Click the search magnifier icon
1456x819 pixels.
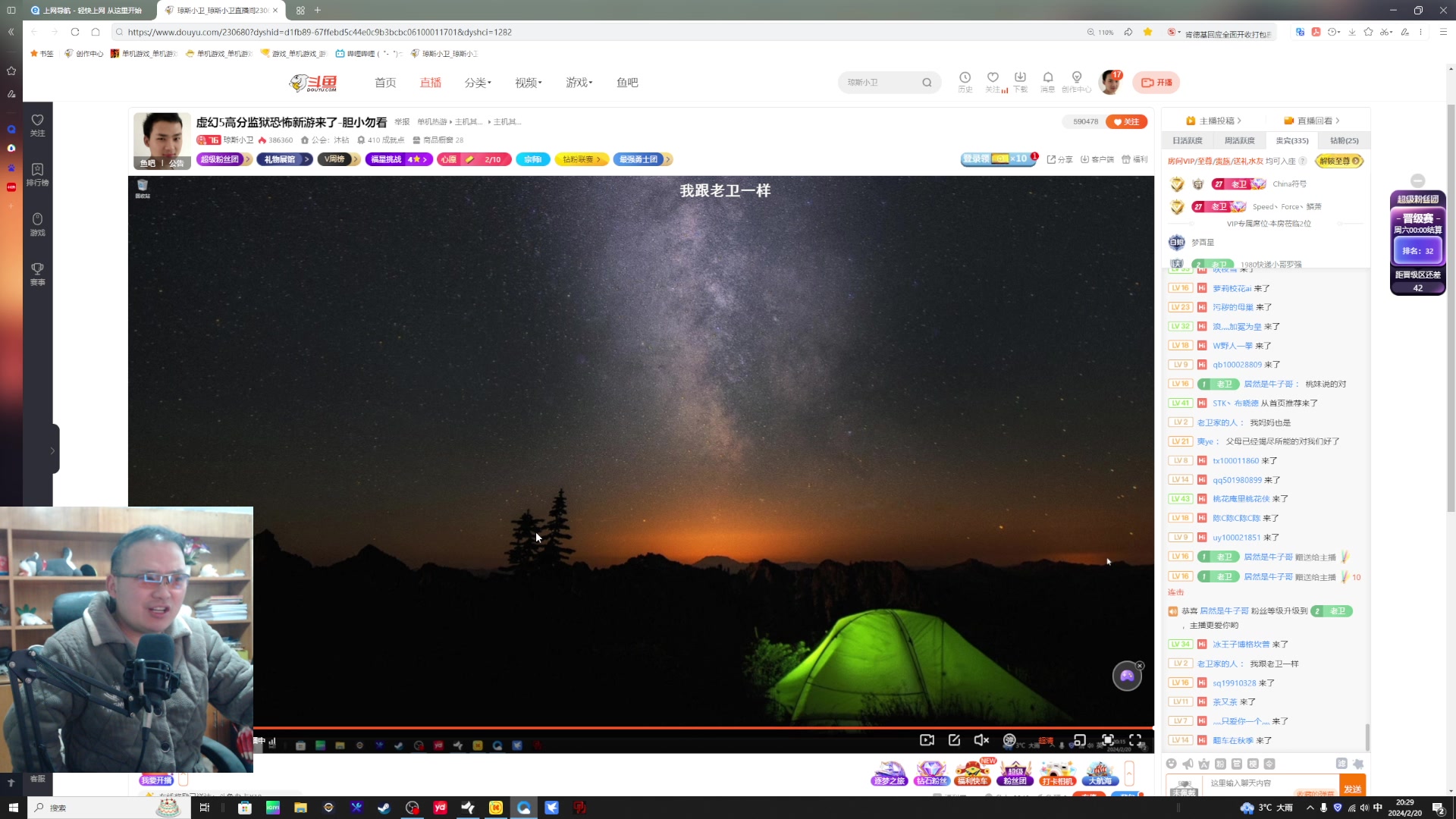(x=927, y=83)
